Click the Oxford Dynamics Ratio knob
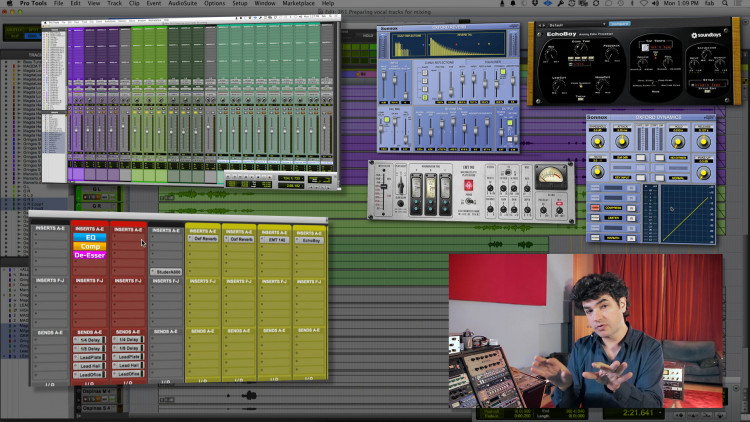750x422 pixels. click(x=597, y=172)
